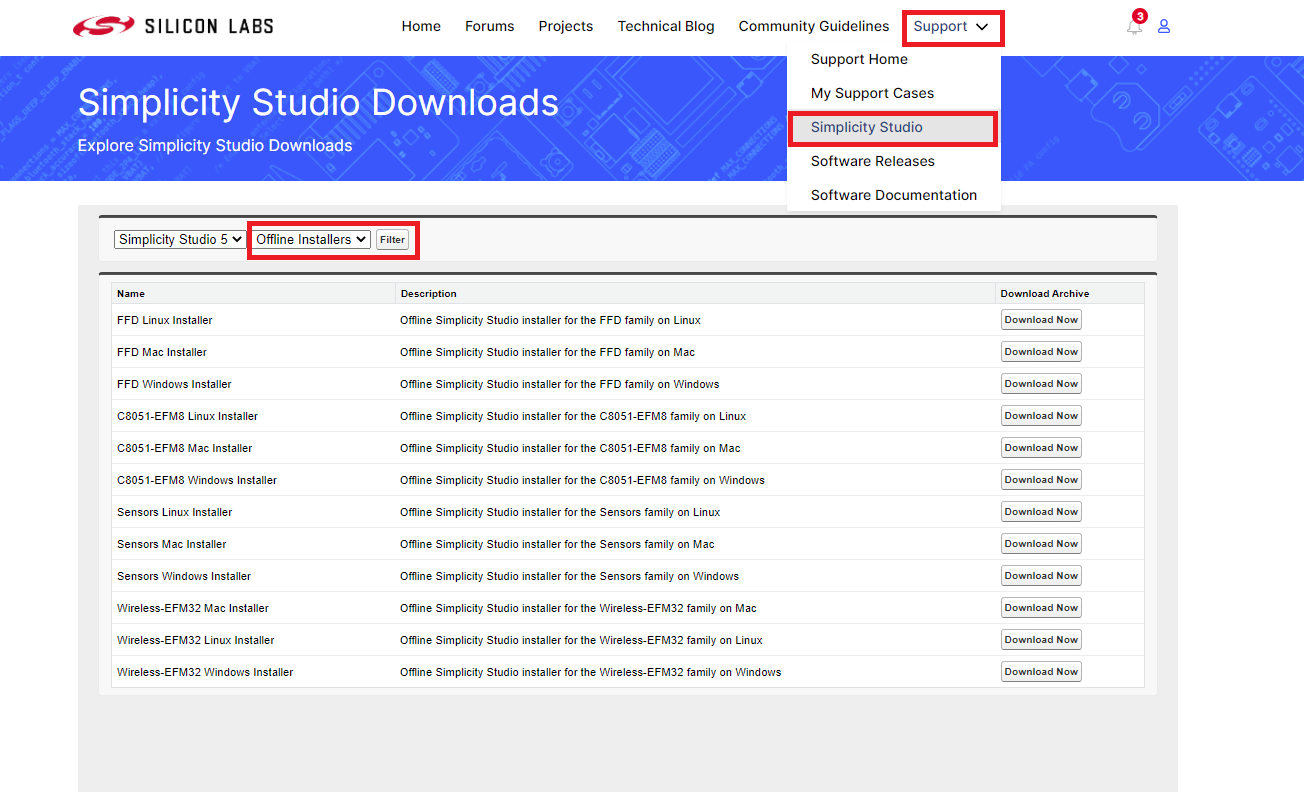Viewport: 1304px width, 792px height.
Task: Select Software Documentation menu entry
Action: pyautogui.click(x=894, y=195)
